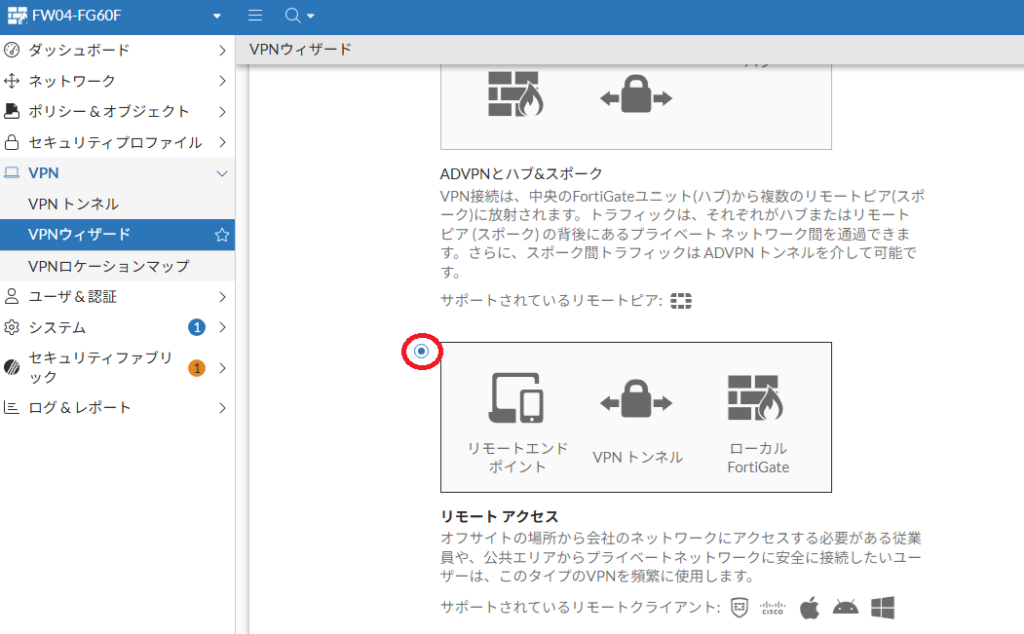Click the Apple client icon

coord(810,607)
